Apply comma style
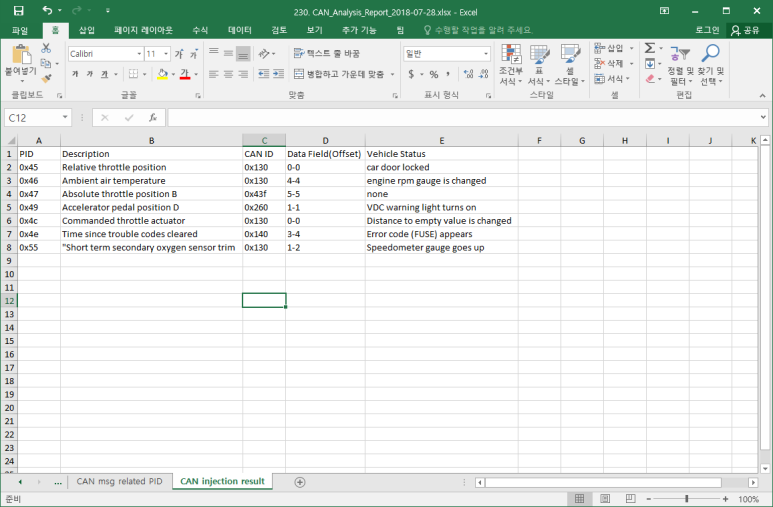This screenshot has width=773, height=507. coord(448,74)
